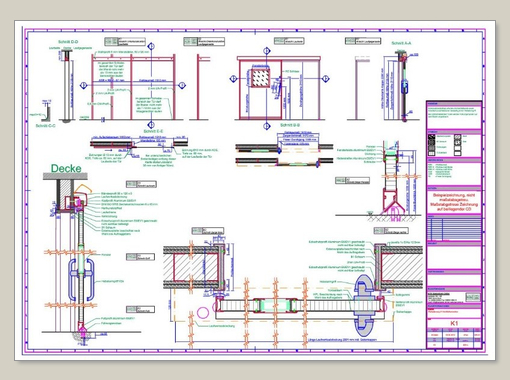Click the hatched wall block in left plan detail
The image size is (510, 380).
tap(194, 267)
